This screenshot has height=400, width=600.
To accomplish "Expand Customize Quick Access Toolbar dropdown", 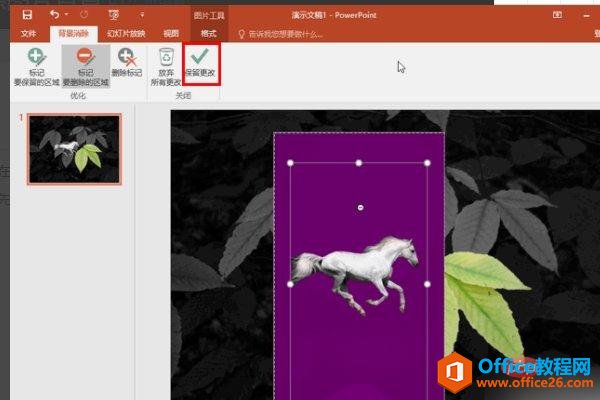I will tap(141, 15).
